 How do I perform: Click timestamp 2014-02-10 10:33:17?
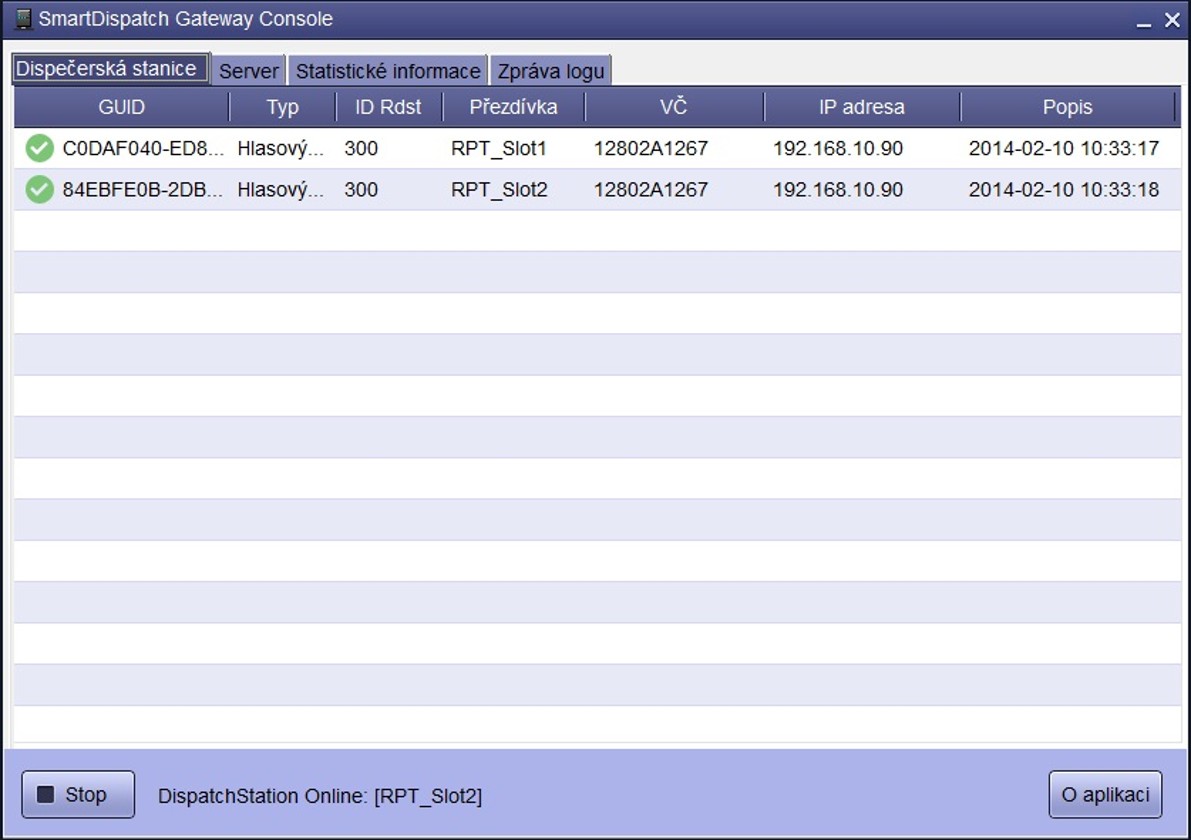pyautogui.click(x=1063, y=148)
